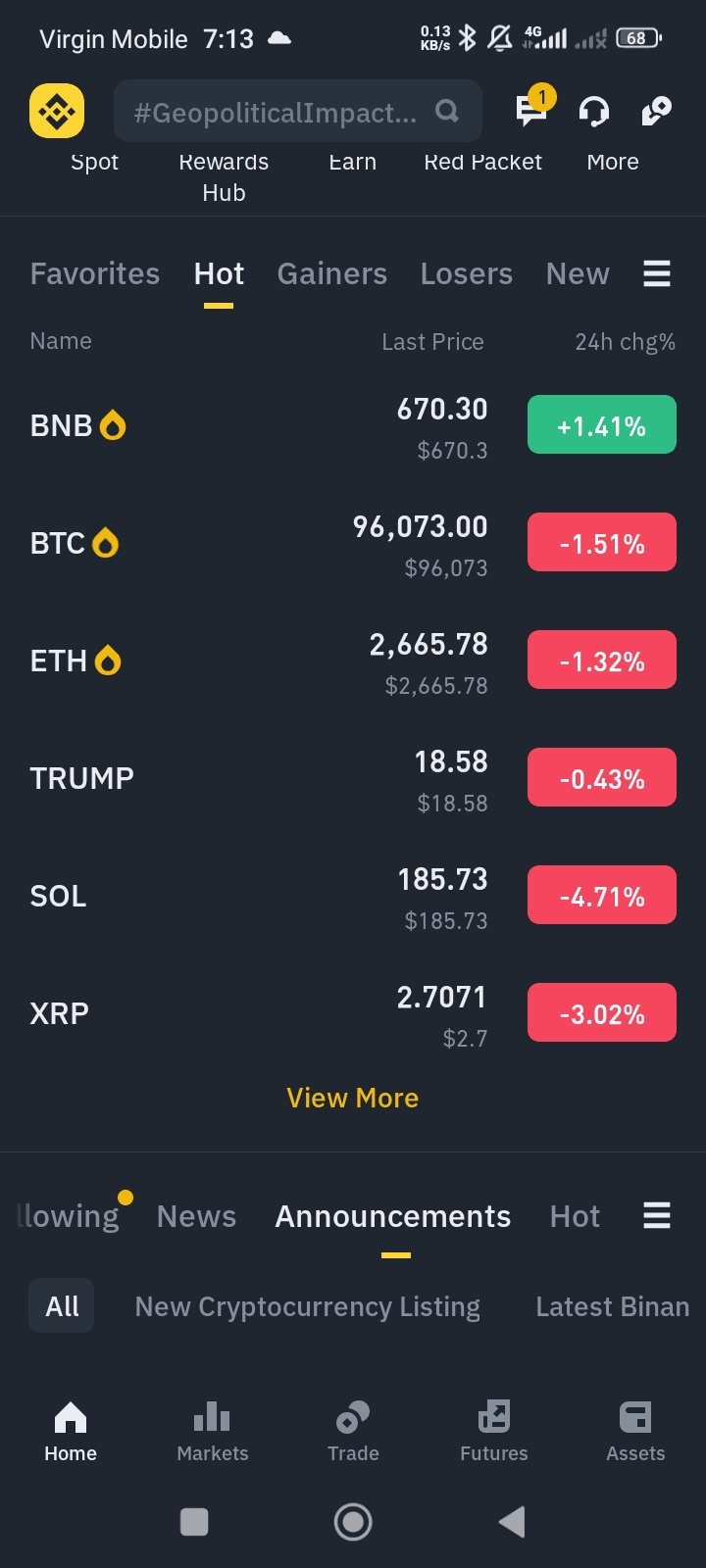Screen dimensions: 706x1568
Task: Expand the news feed tabs menu icon
Action: click(x=657, y=1216)
